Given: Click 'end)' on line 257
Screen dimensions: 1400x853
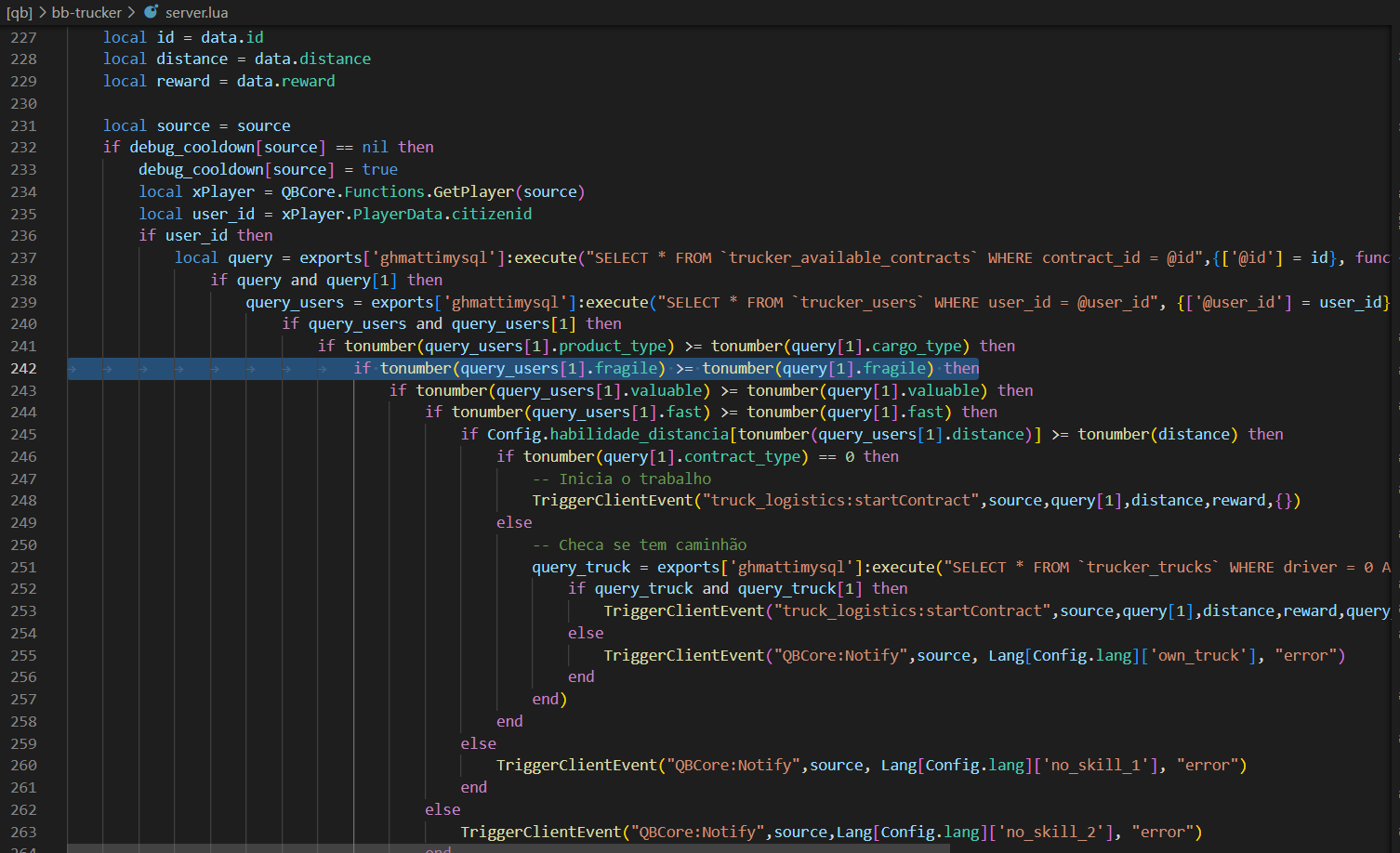Looking at the screenshot, I should point(549,699).
